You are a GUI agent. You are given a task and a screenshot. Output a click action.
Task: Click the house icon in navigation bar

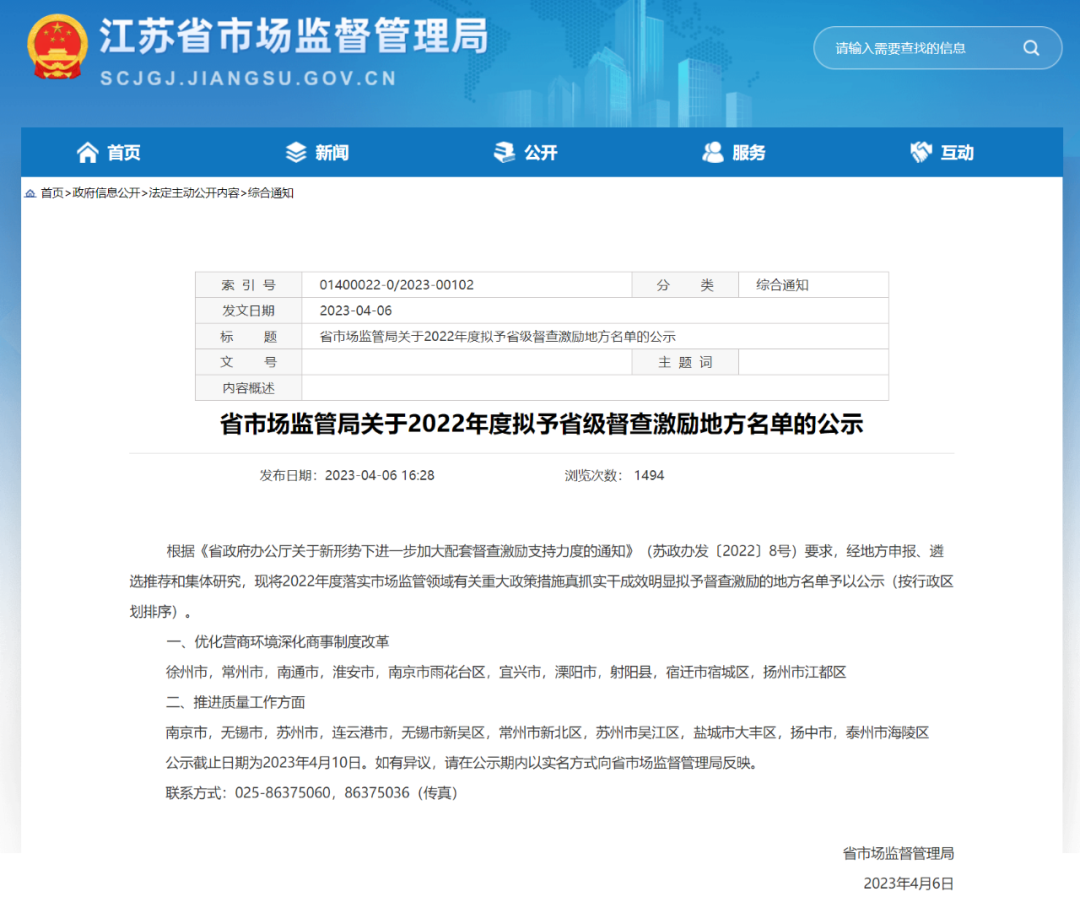point(88,152)
